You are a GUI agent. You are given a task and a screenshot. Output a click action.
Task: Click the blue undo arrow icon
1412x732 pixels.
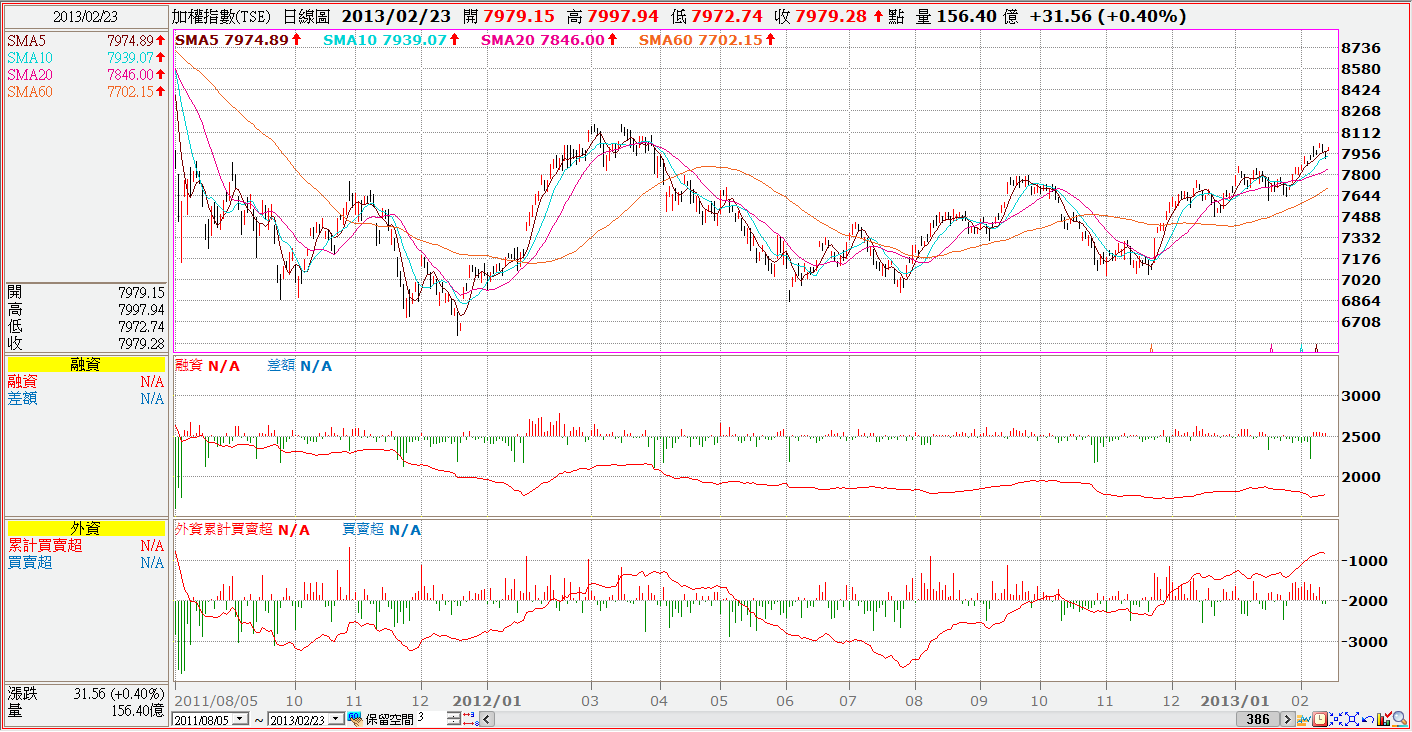(x=1368, y=719)
